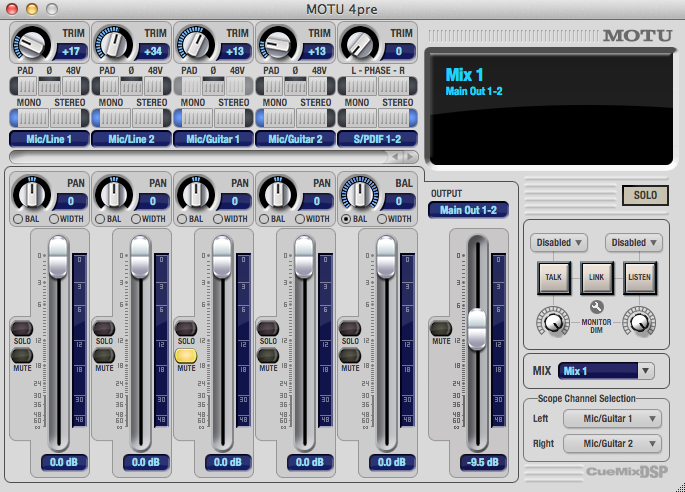The width and height of the screenshot is (685, 492).
Task: Mute the Main Out 1-2 output
Action: [x=441, y=328]
